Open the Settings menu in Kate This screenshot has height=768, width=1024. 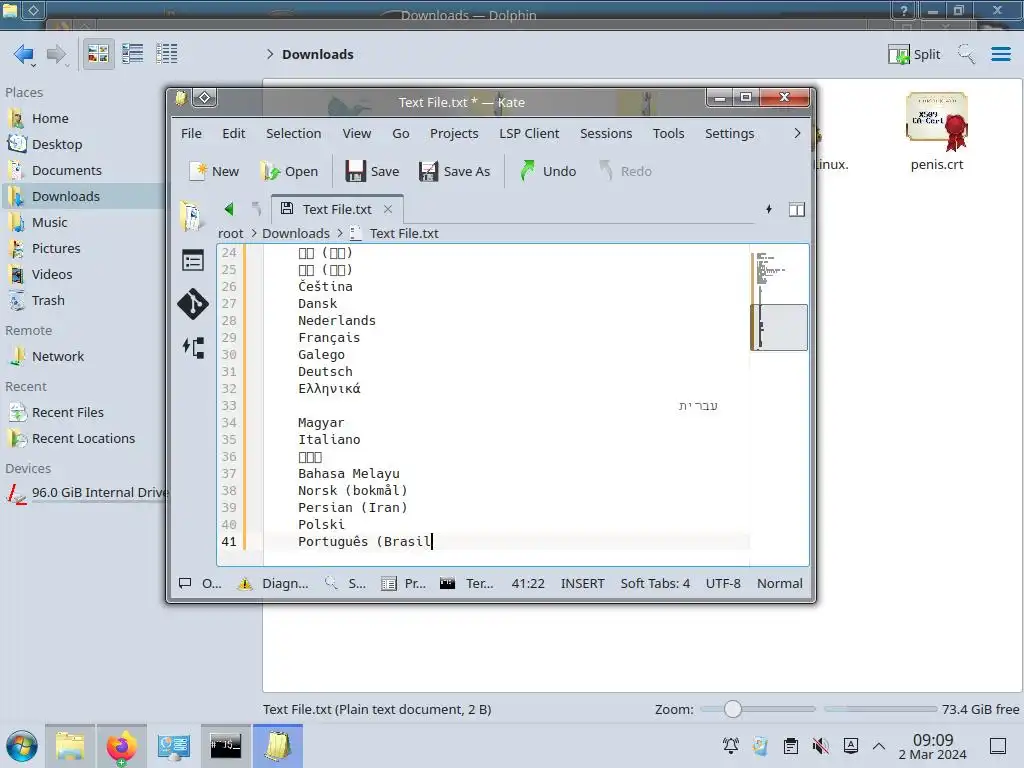729,133
